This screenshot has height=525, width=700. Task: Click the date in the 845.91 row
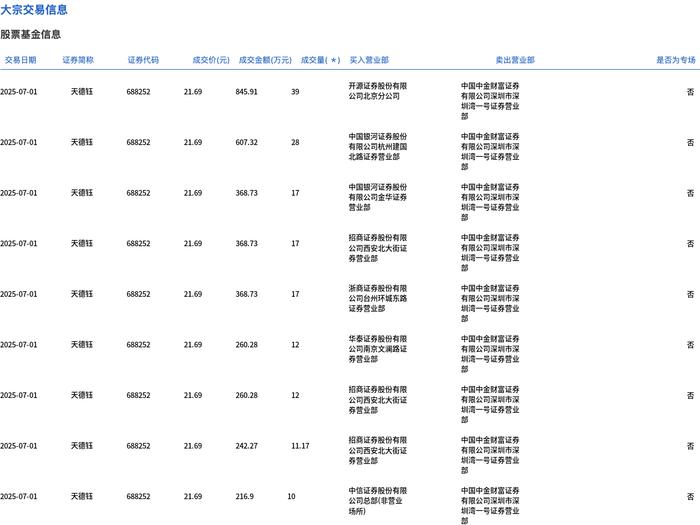pos(19,92)
